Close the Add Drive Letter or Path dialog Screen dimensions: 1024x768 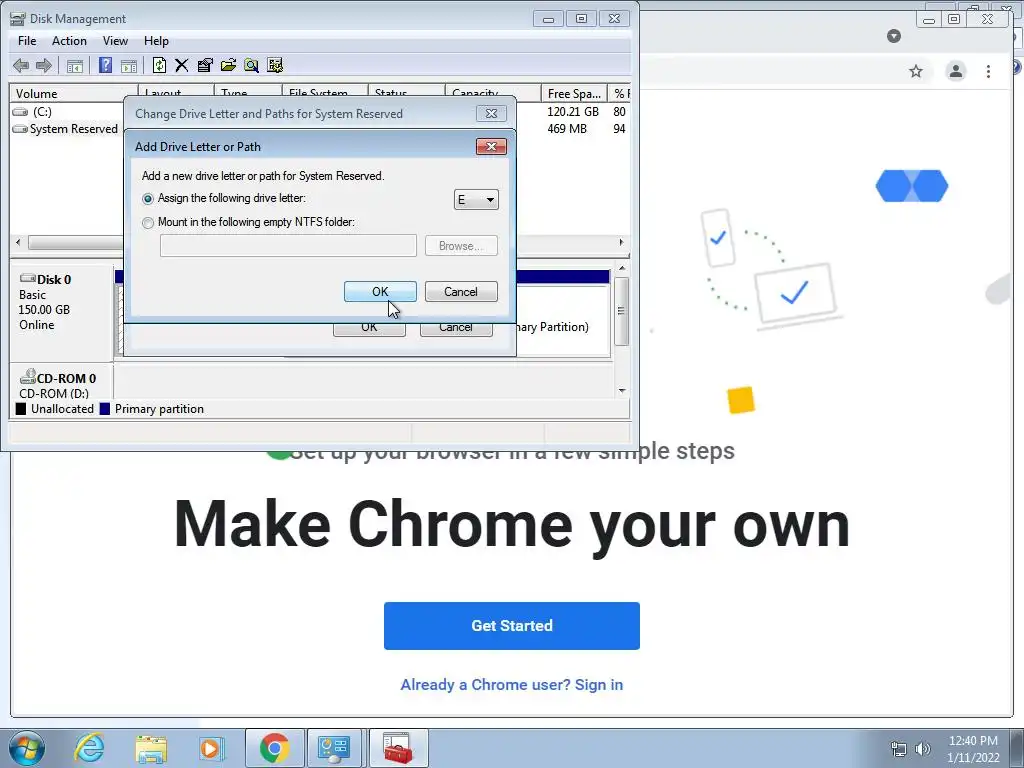pos(491,146)
